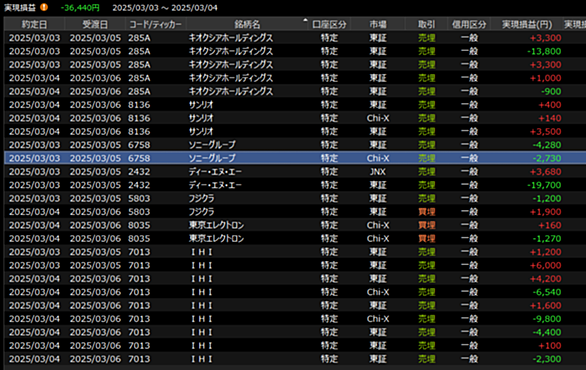Click the -9,800 IHI loss cell
The height and width of the screenshot is (370, 586).
click(546, 319)
